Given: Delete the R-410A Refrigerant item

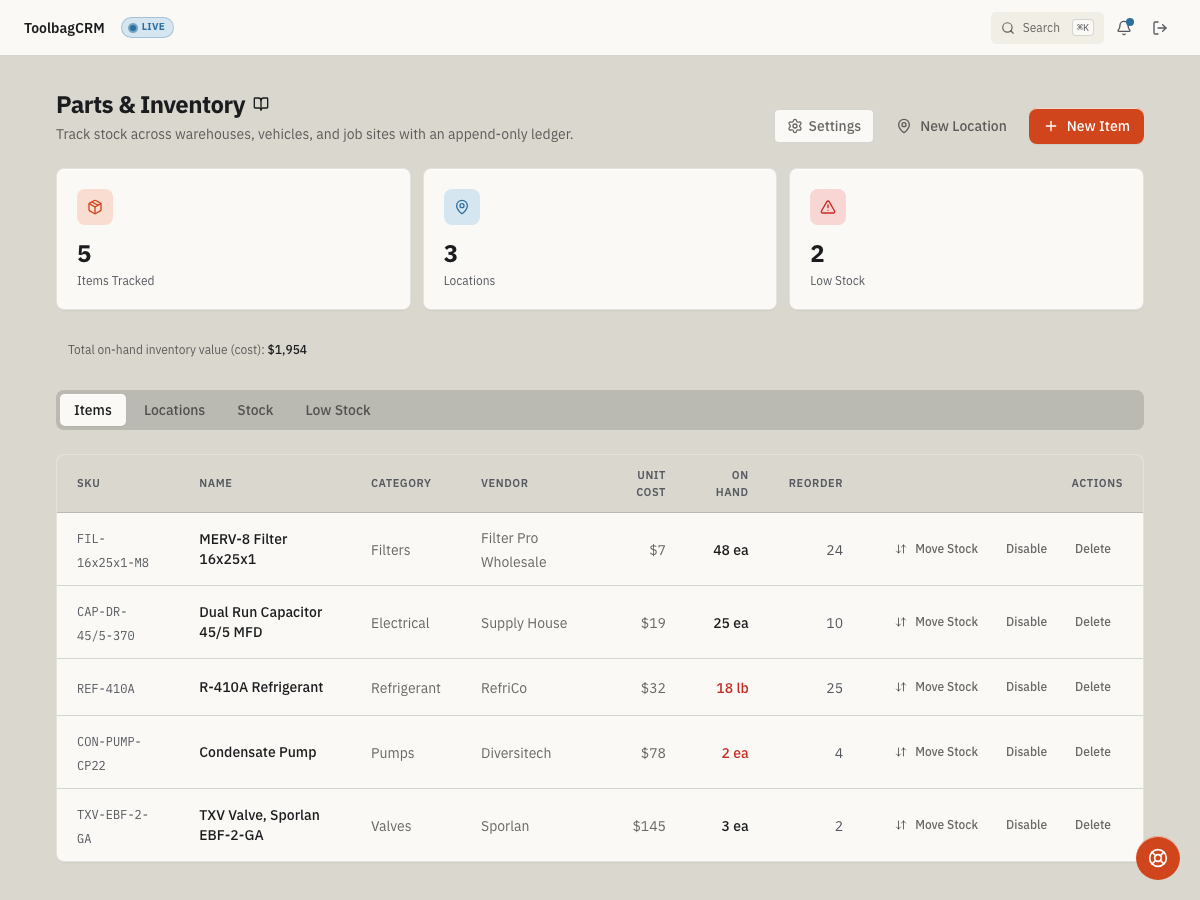Looking at the screenshot, I should tap(1093, 687).
